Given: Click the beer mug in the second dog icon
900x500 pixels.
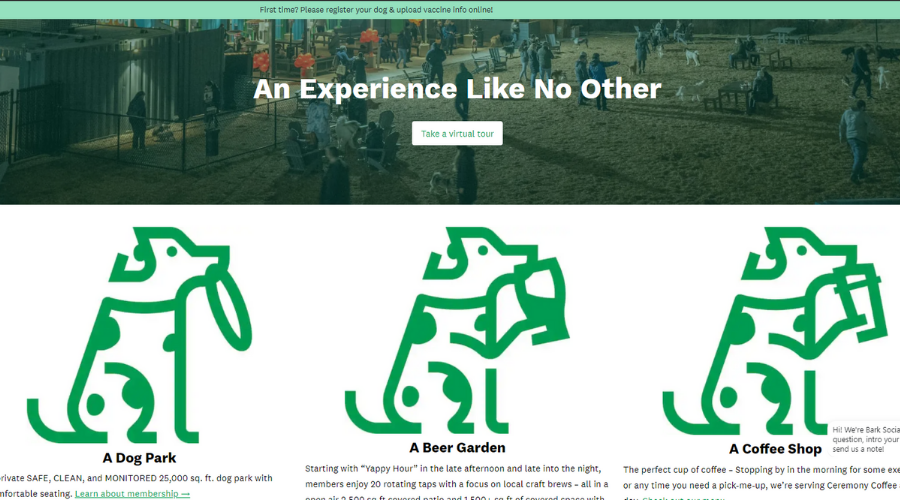Looking at the screenshot, I should tap(545, 299).
